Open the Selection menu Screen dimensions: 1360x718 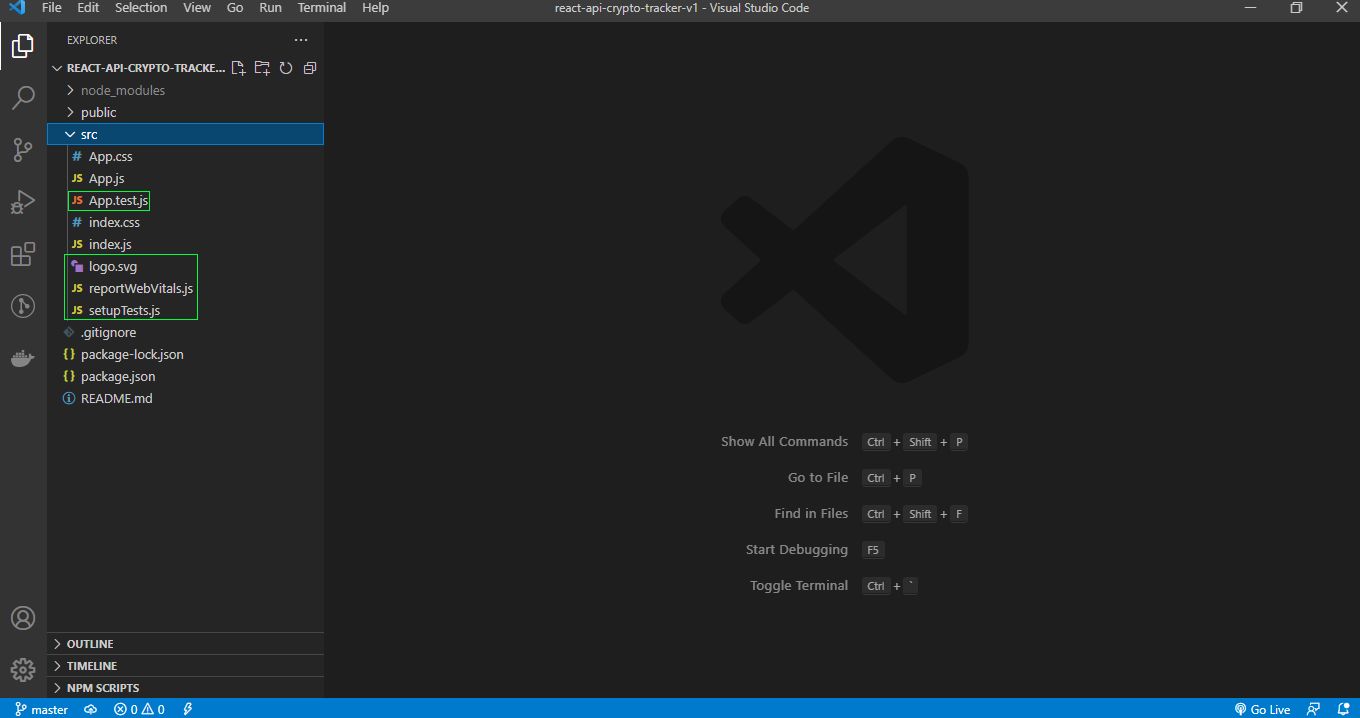(141, 8)
